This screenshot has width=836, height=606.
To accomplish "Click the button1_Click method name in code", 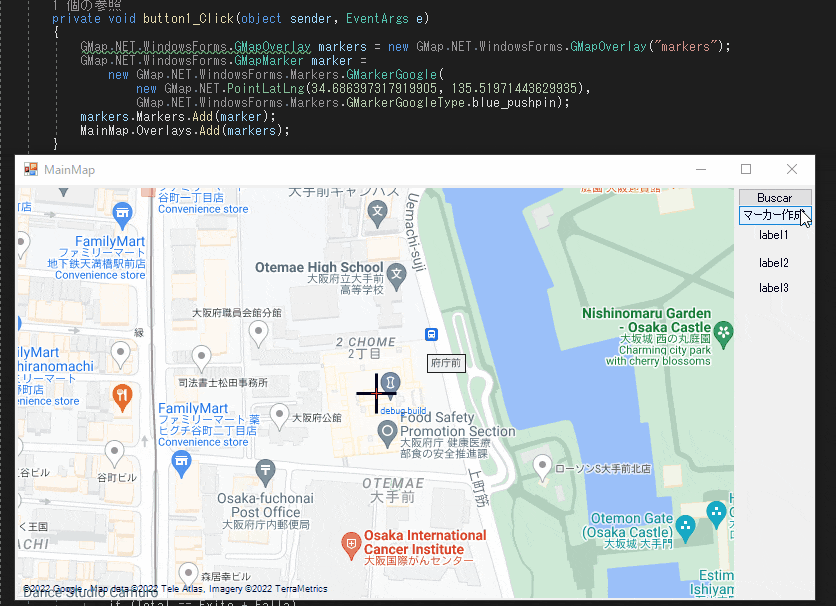I will tap(188, 19).
